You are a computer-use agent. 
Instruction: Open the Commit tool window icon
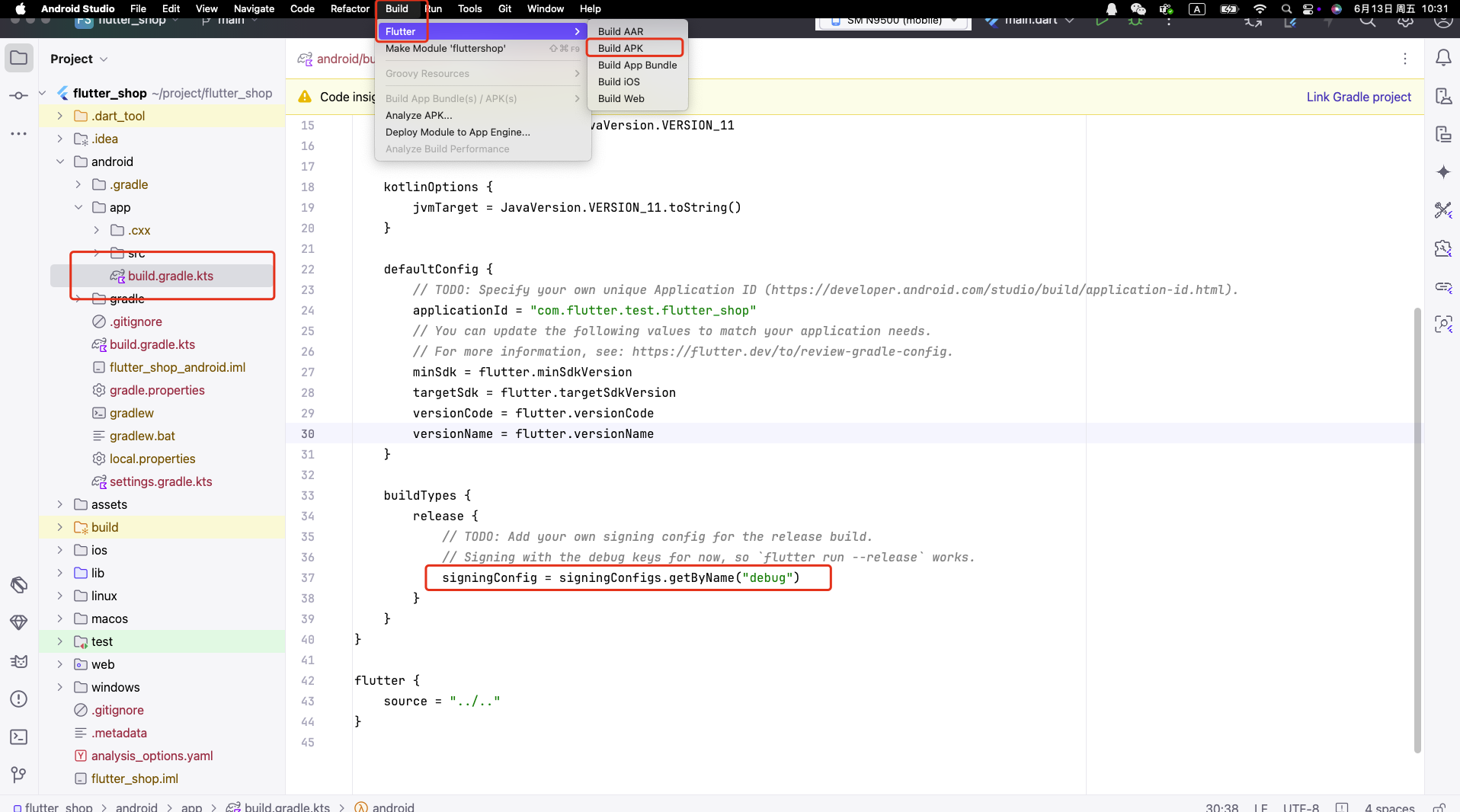click(x=19, y=96)
